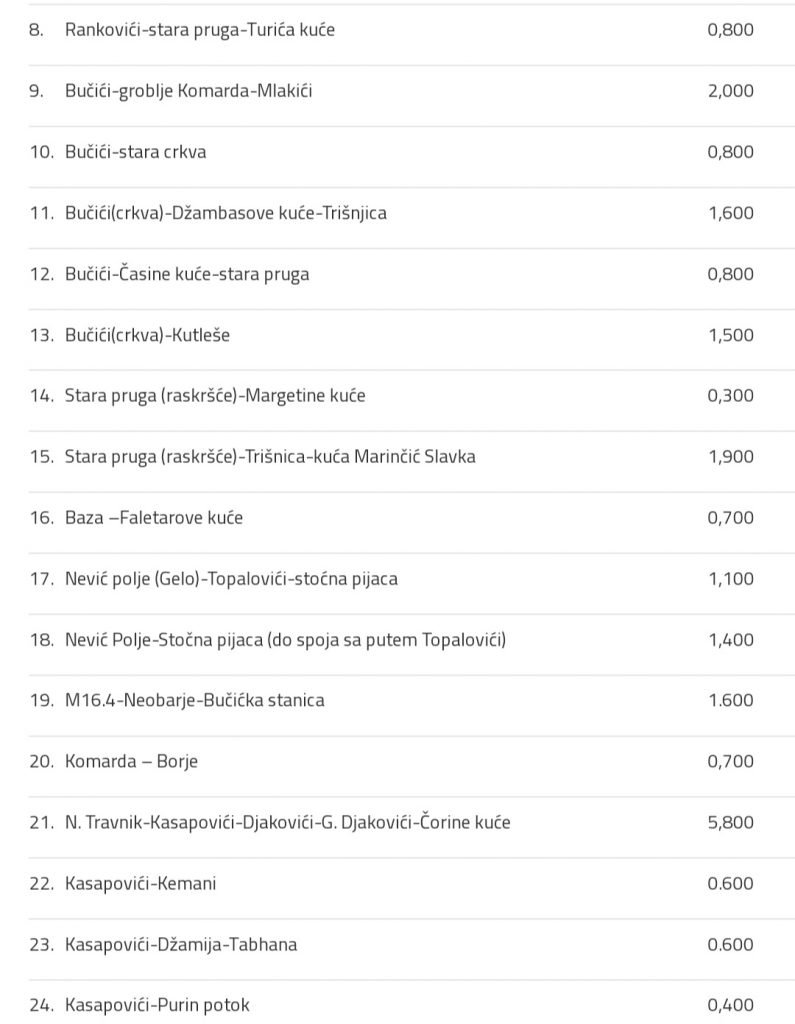
Task: Select "Bučići-Časine kuće-stara pruga" entry
Action: pyautogui.click(x=187, y=274)
